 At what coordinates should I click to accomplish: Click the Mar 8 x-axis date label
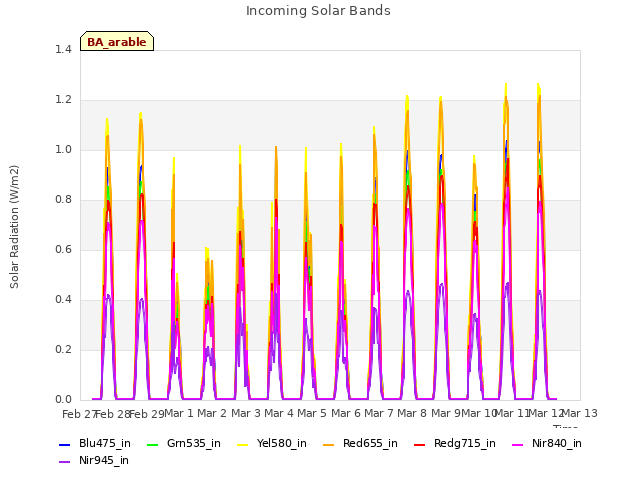pyautogui.click(x=412, y=413)
